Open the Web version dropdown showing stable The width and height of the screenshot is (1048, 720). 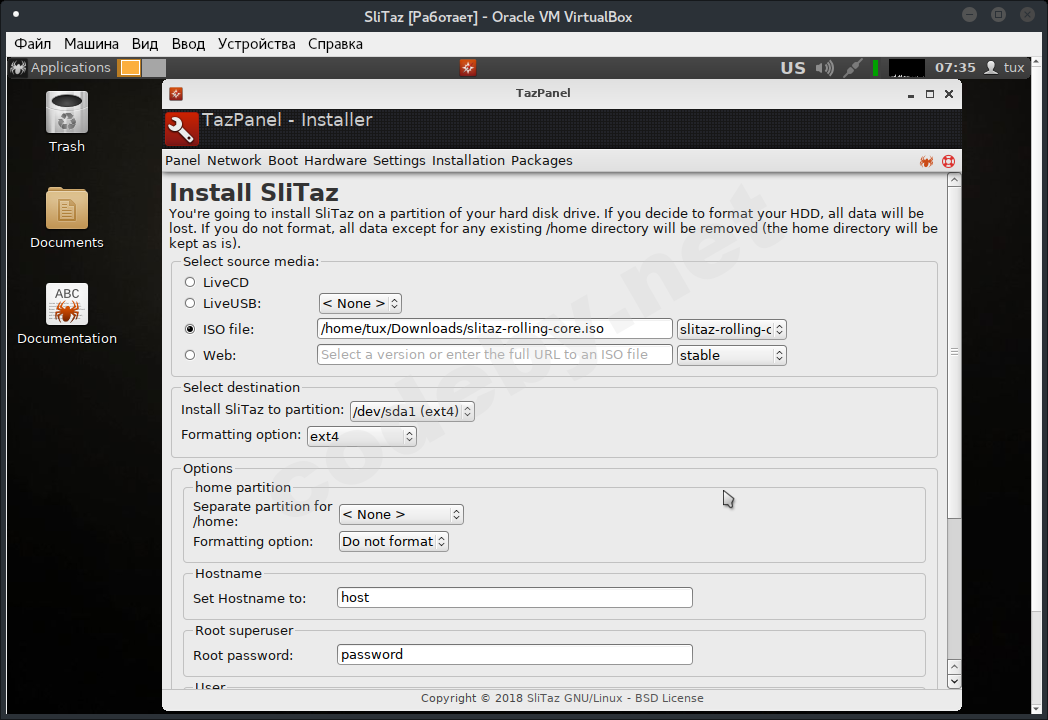click(x=731, y=355)
